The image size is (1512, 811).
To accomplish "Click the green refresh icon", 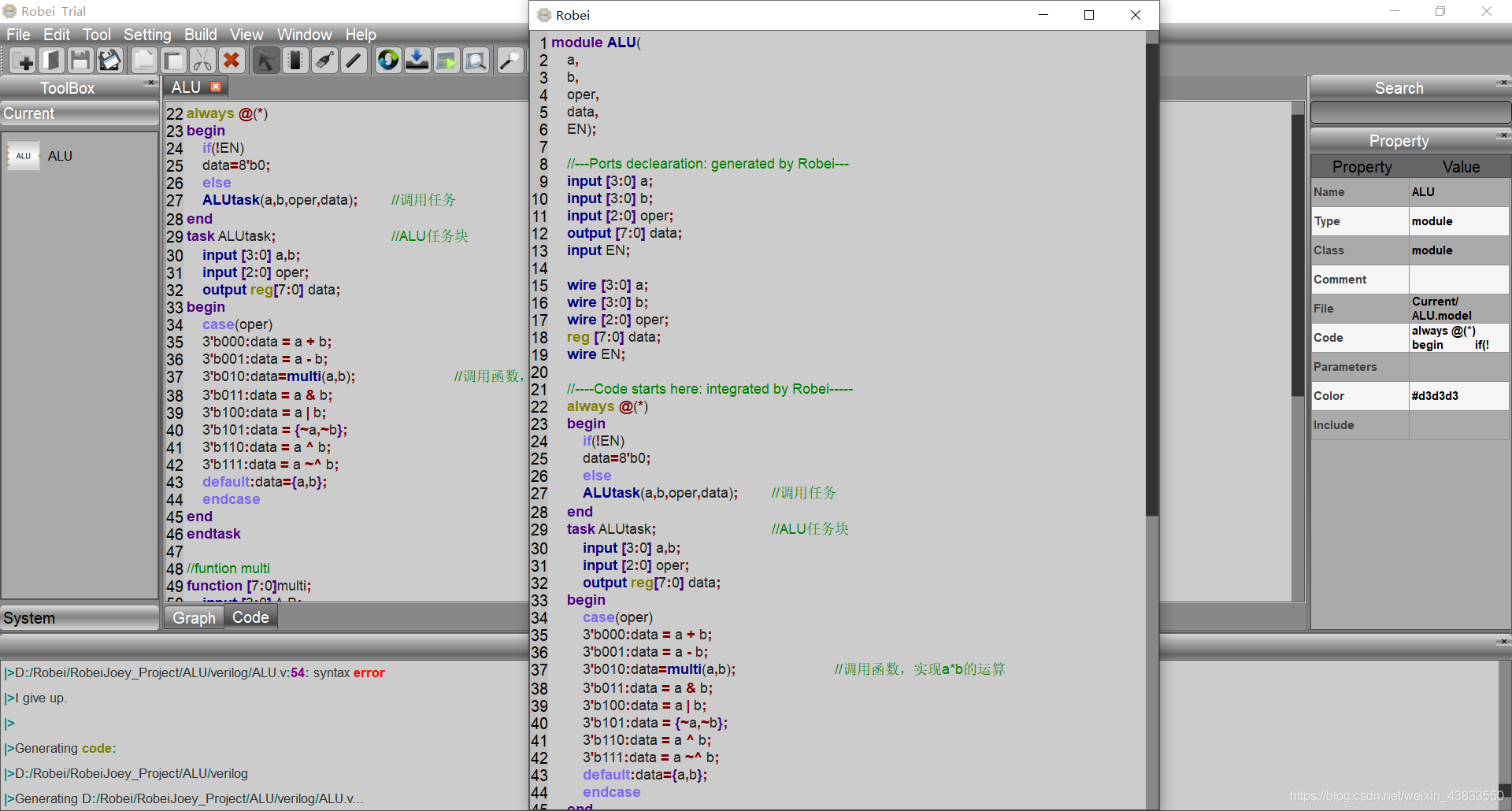I will 387,60.
